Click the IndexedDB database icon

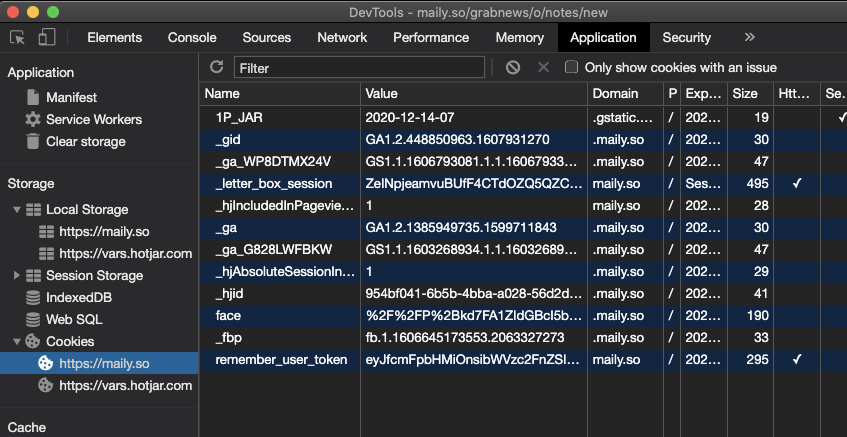click(x=33, y=298)
